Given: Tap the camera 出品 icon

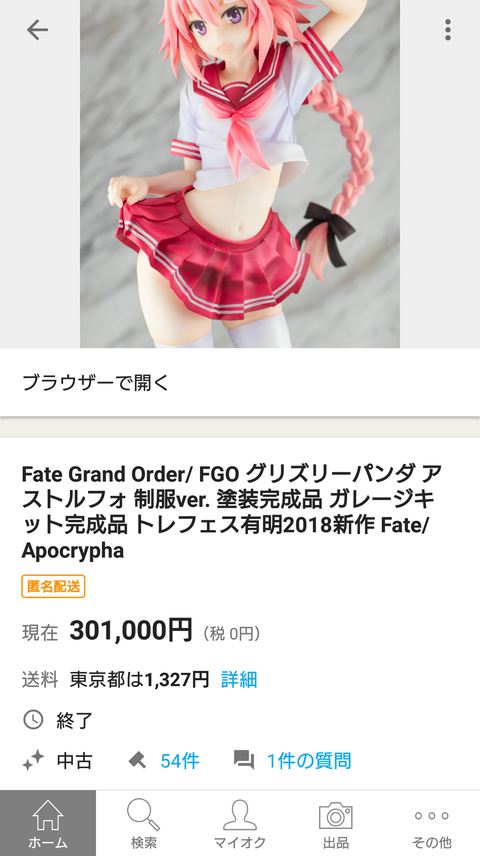Looking at the screenshot, I should tap(335, 816).
